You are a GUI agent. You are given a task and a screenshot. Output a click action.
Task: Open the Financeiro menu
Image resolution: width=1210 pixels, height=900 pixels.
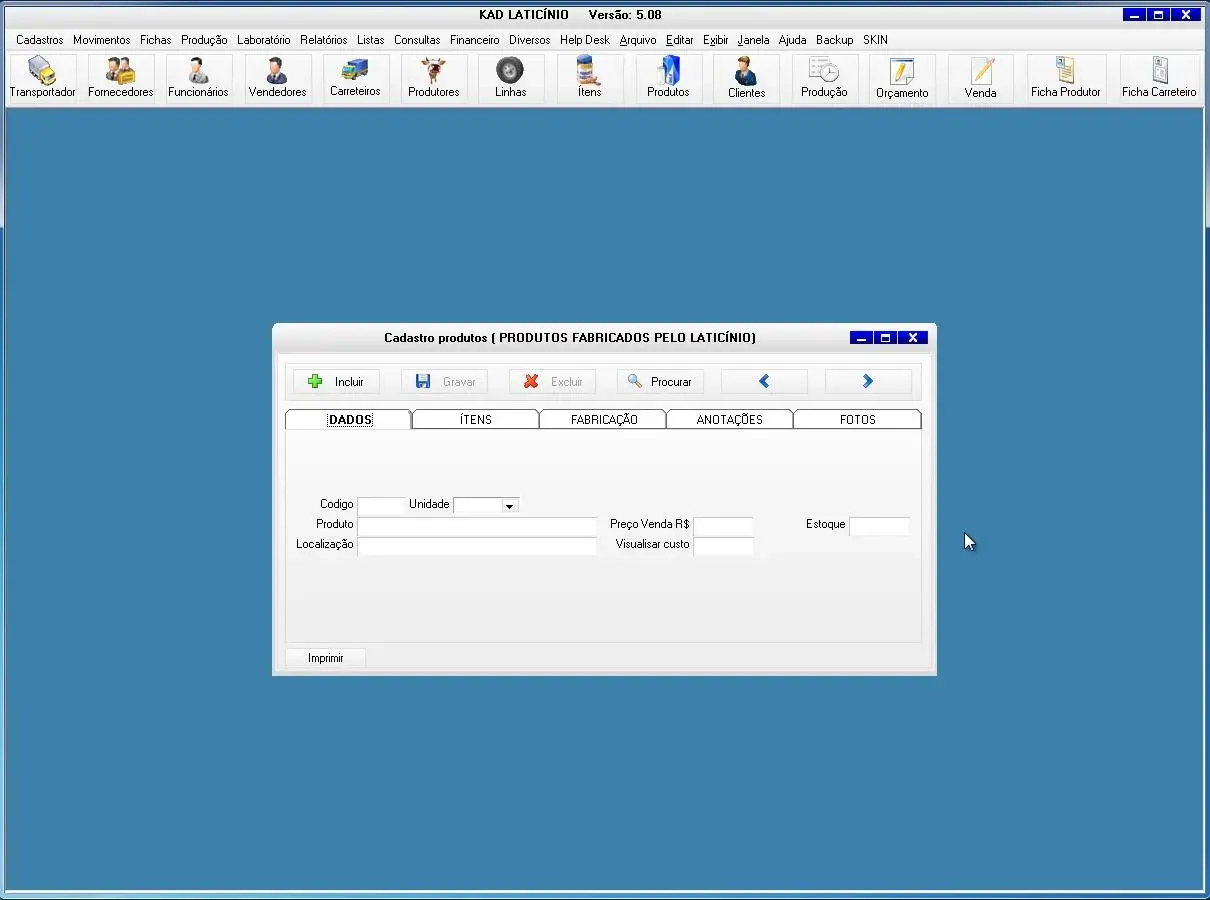[x=475, y=40]
